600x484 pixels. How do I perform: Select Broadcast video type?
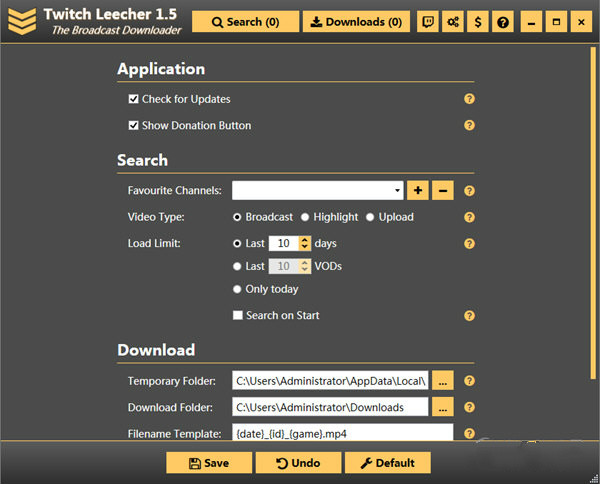tap(237, 217)
